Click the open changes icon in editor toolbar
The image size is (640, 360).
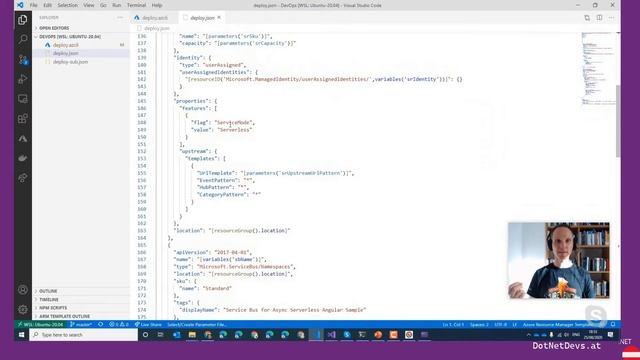(587, 18)
